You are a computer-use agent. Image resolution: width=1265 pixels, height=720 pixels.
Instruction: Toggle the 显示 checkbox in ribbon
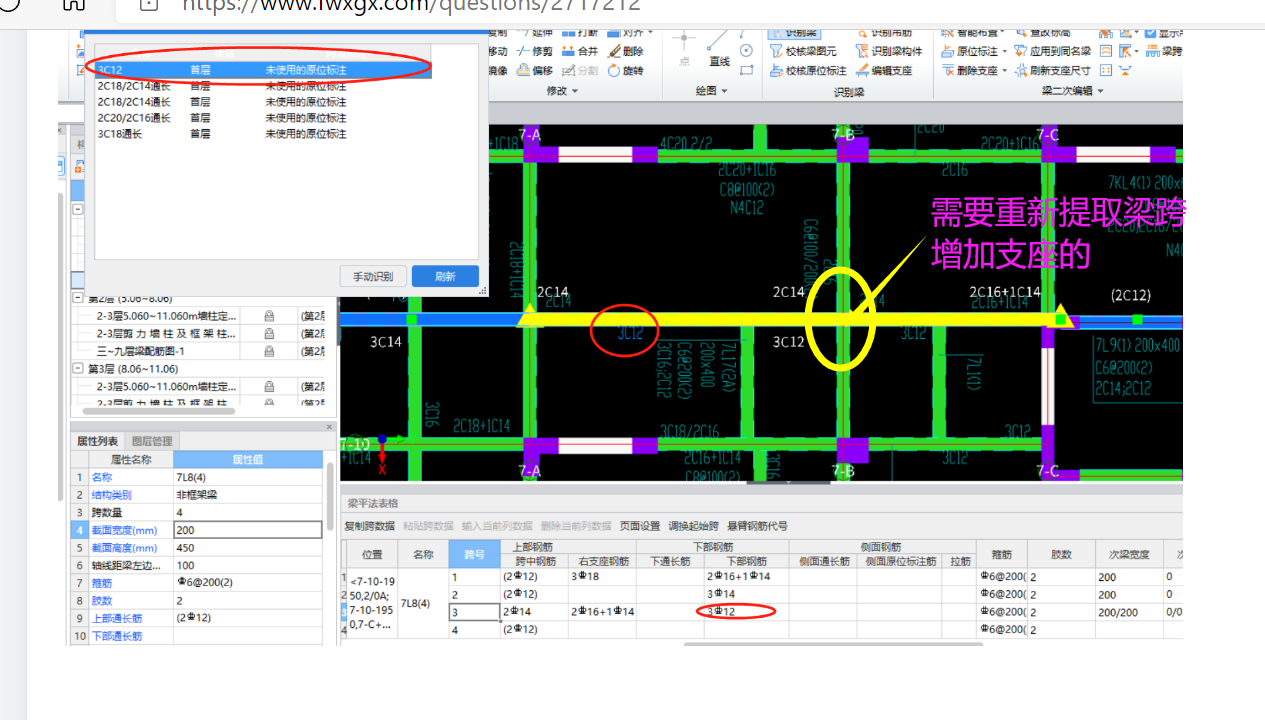point(1151,33)
